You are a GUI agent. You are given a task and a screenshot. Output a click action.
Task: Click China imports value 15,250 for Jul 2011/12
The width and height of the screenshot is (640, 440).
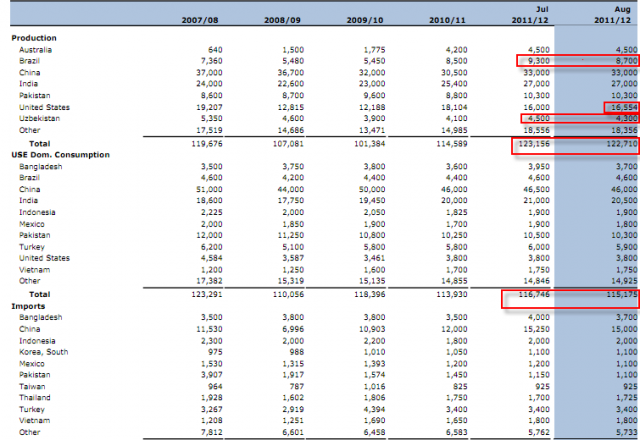(536, 329)
